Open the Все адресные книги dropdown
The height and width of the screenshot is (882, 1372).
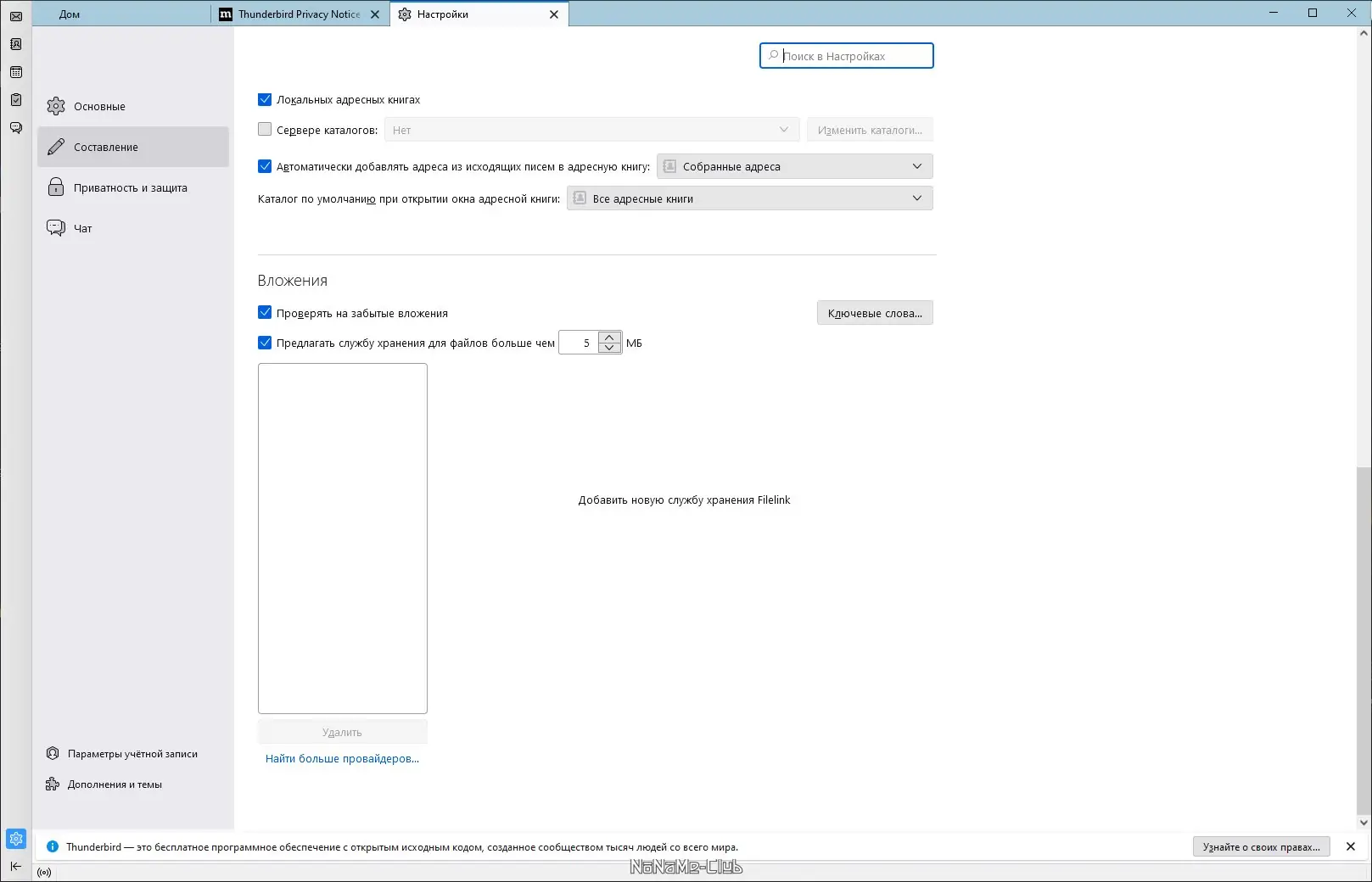coord(750,198)
